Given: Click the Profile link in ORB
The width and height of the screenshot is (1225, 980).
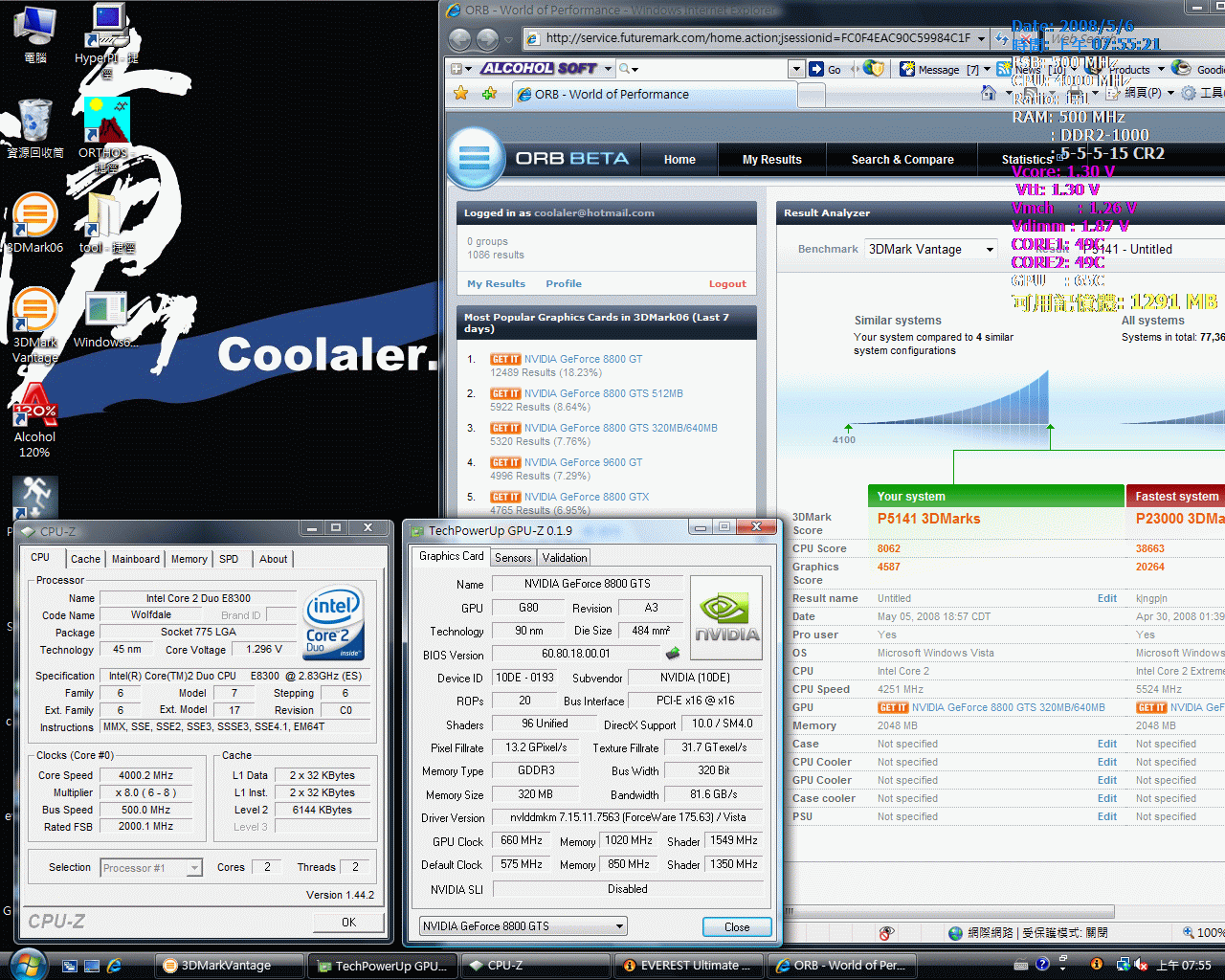Looking at the screenshot, I should [x=564, y=284].
